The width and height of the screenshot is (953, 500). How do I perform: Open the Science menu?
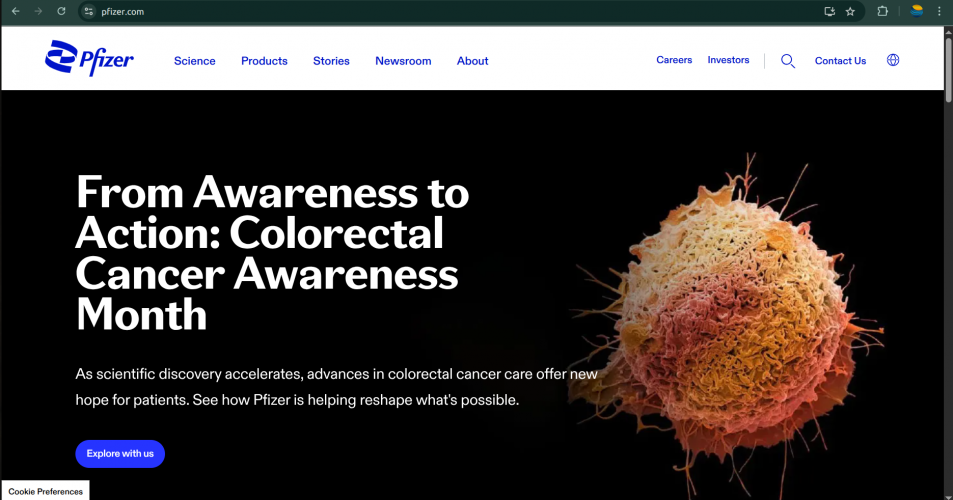[x=194, y=61]
